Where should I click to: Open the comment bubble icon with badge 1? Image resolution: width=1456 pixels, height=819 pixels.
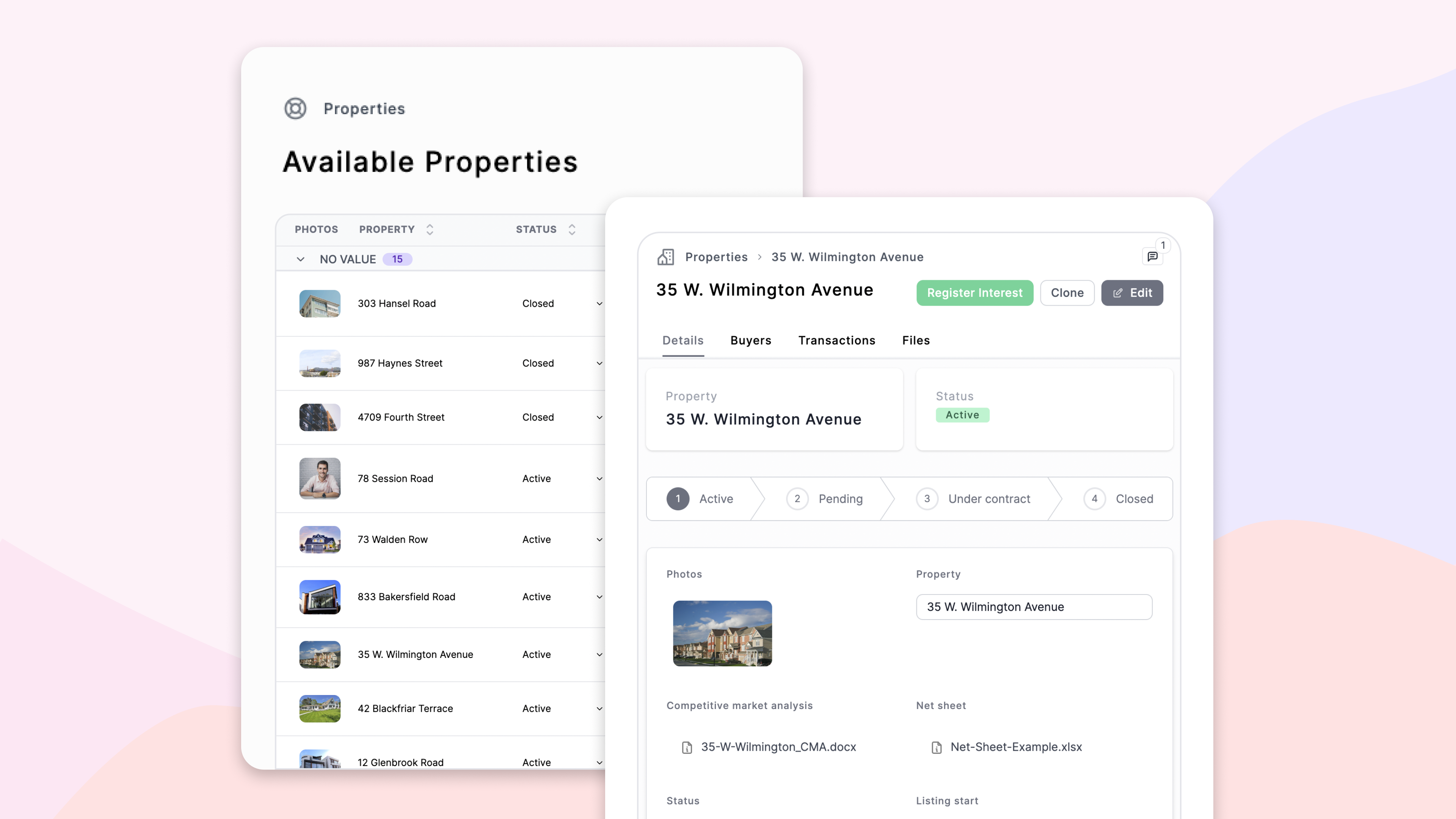pos(1153,256)
